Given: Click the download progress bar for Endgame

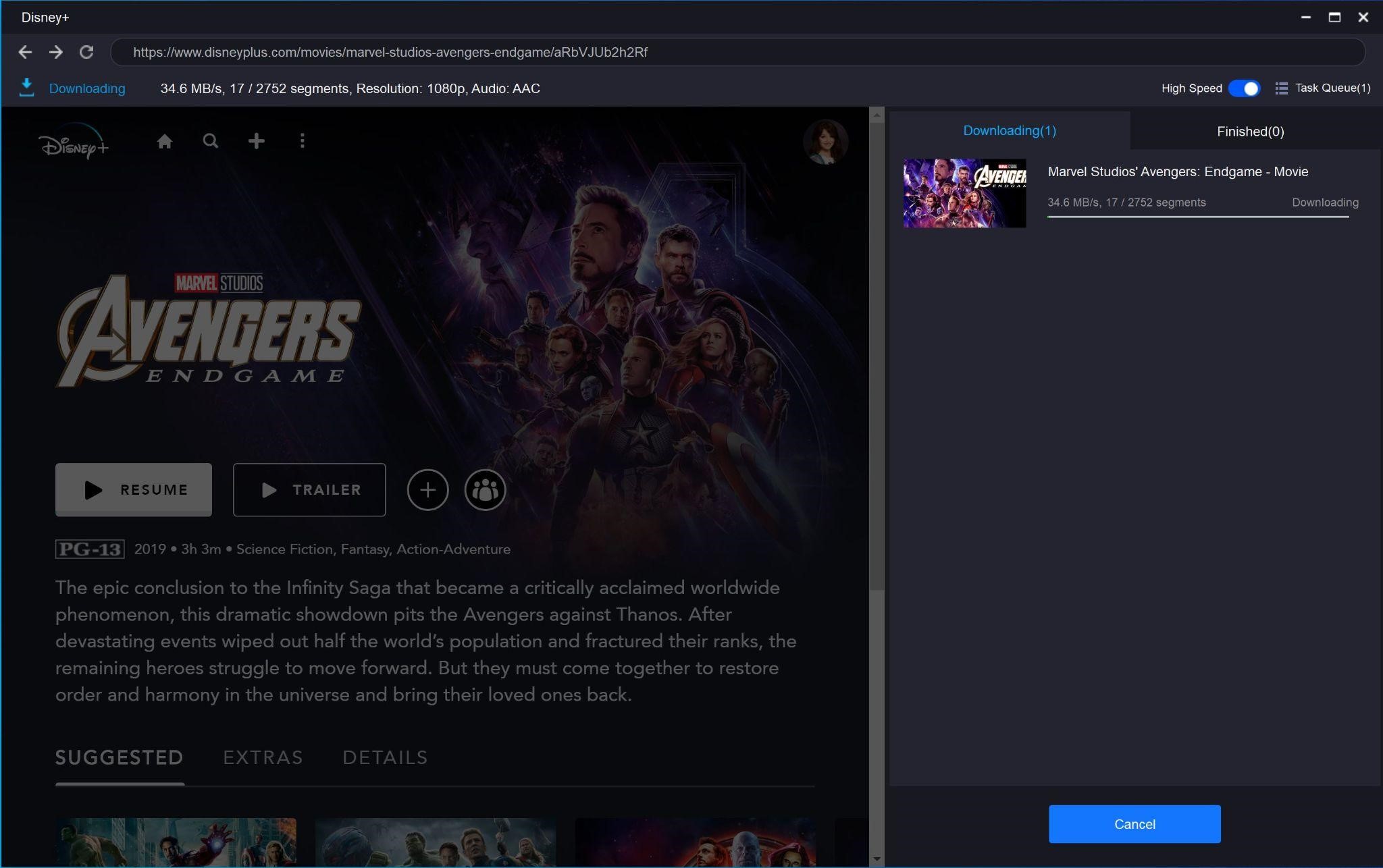Looking at the screenshot, I should point(1198,217).
